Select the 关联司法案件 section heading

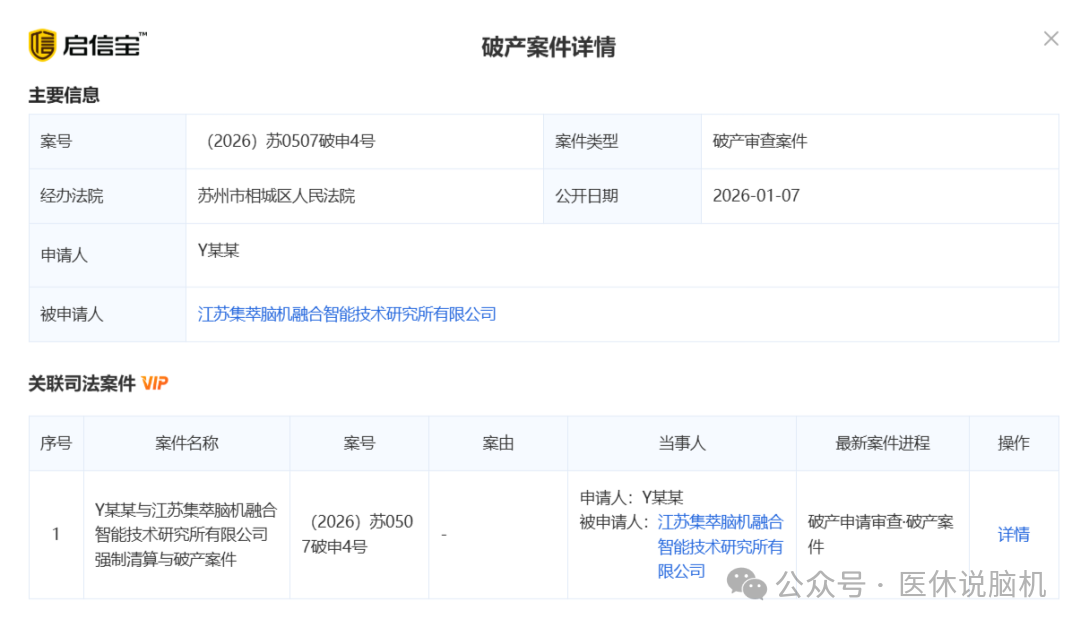83,383
